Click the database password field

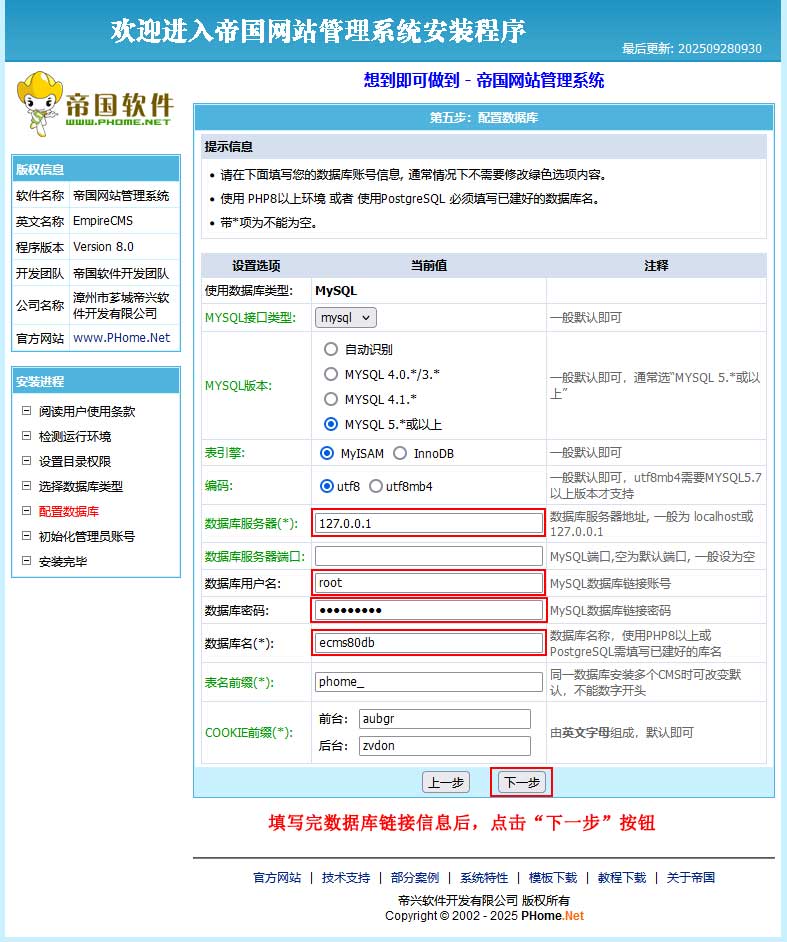click(x=429, y=610)
